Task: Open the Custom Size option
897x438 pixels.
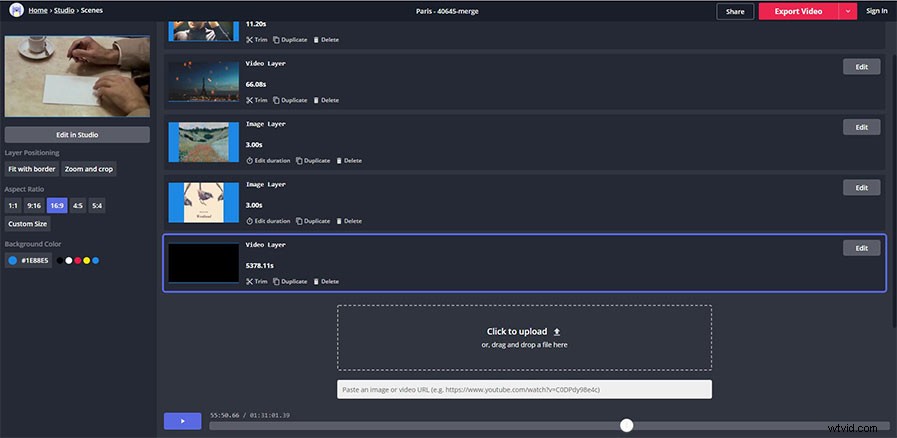Action: [27, 224]
